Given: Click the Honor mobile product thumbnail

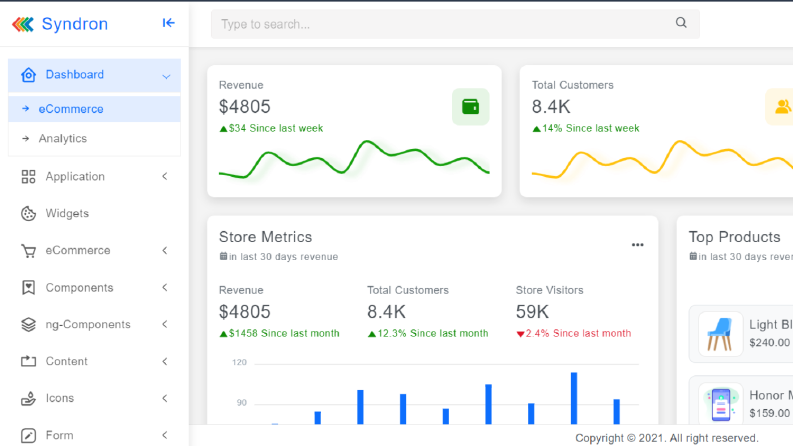Looking at the screenshot, I should (720, 404).
